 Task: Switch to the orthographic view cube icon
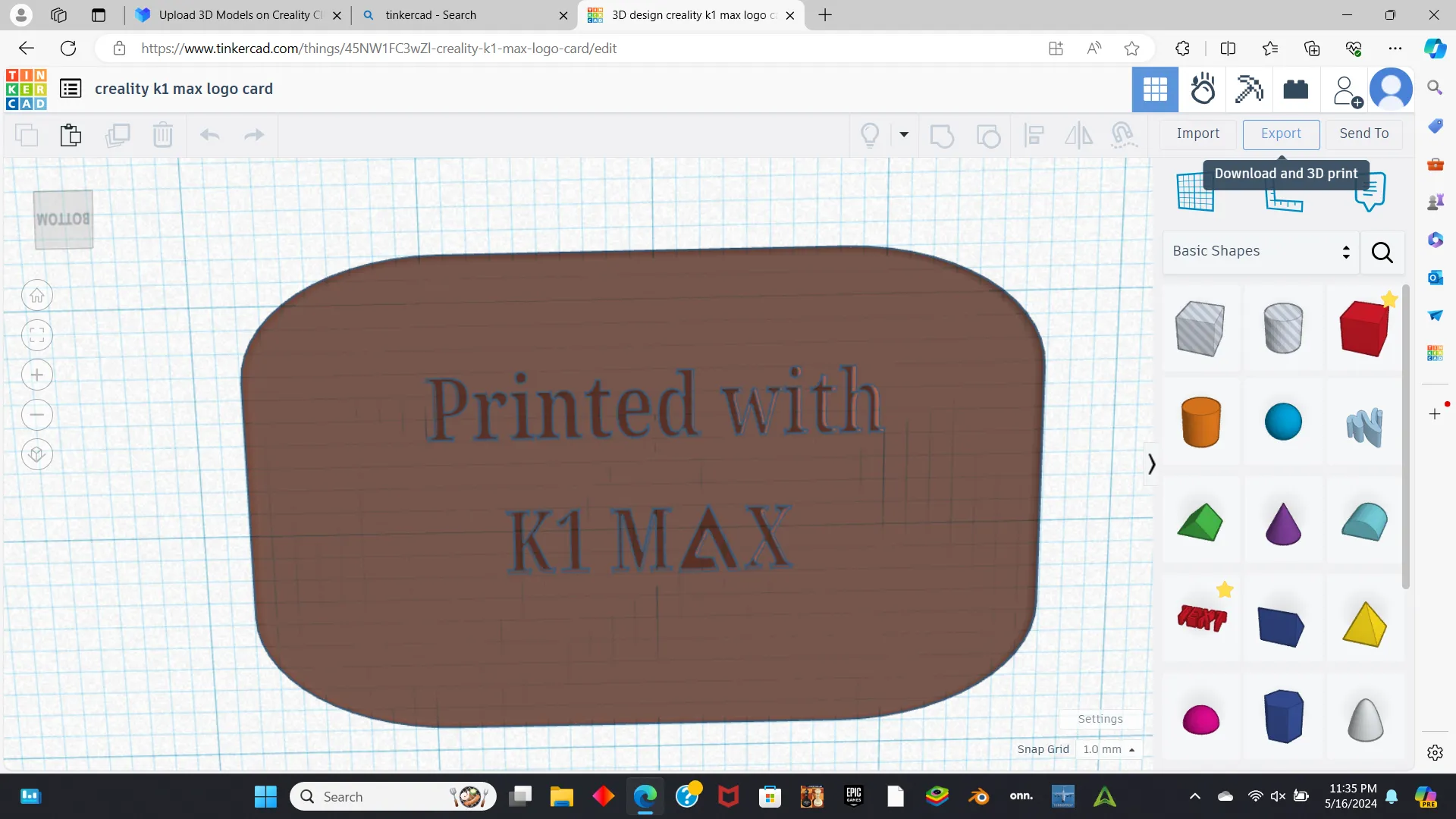click(37, 454)
